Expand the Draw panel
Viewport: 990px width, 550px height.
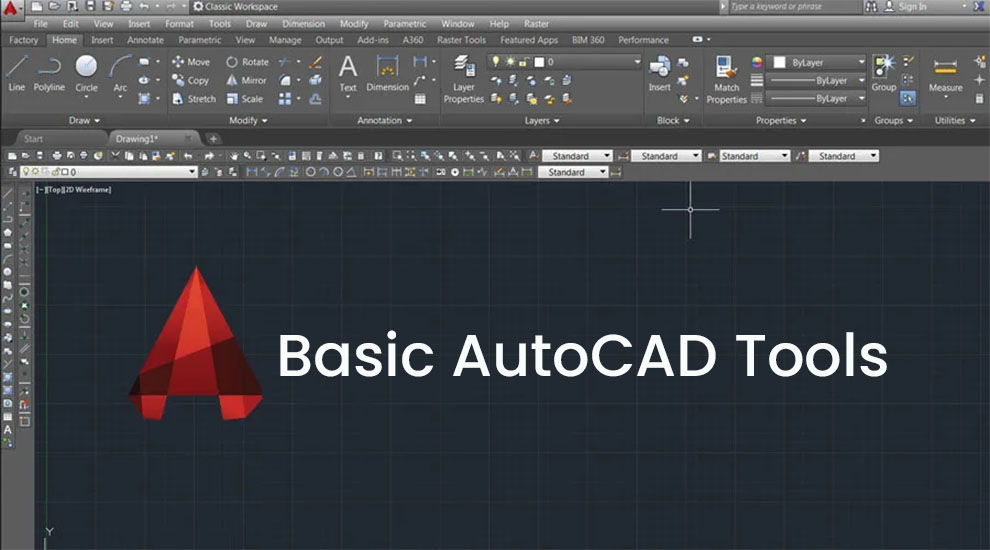(x=85, y=120)
